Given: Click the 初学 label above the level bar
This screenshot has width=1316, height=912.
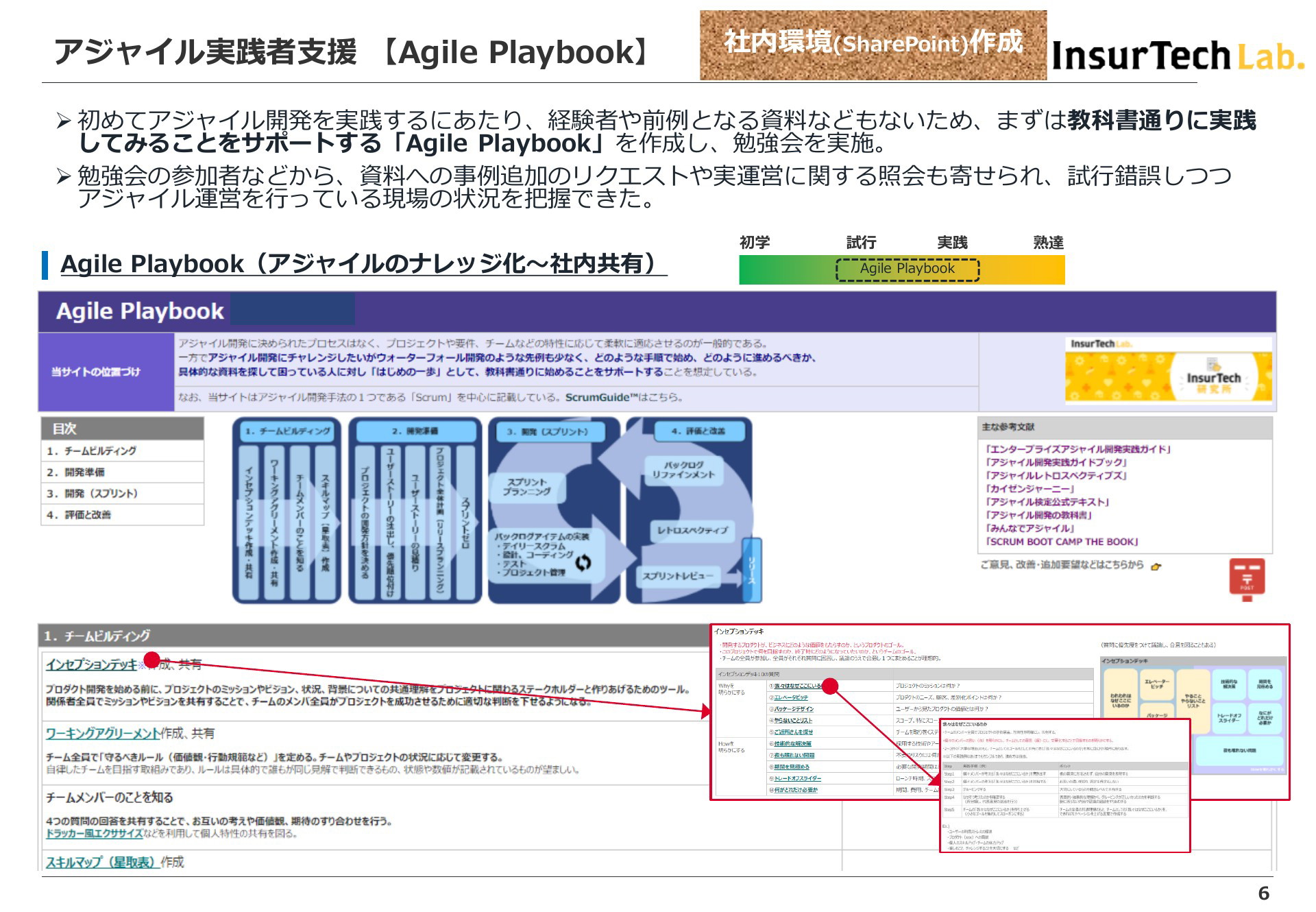Looking at the screenshot, I should tap(755, 242).
